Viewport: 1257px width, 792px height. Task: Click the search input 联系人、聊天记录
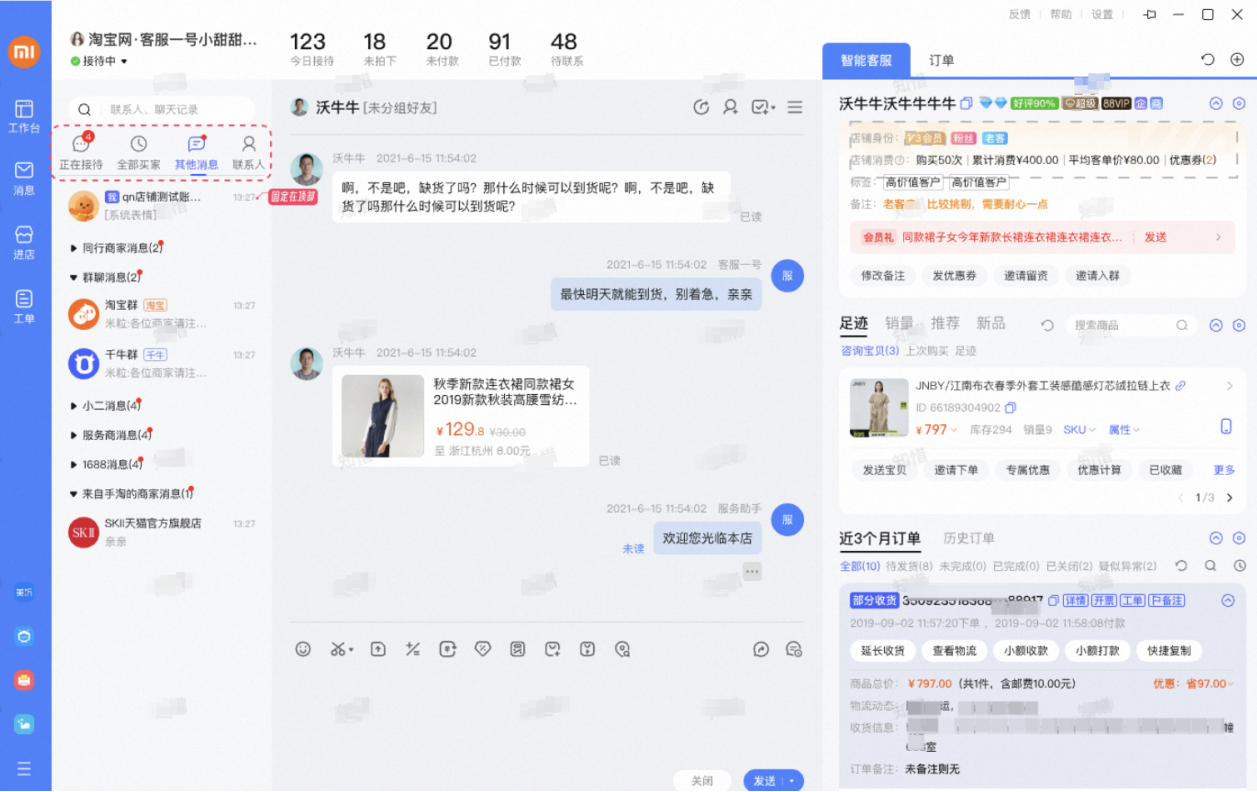click(162, 109)
